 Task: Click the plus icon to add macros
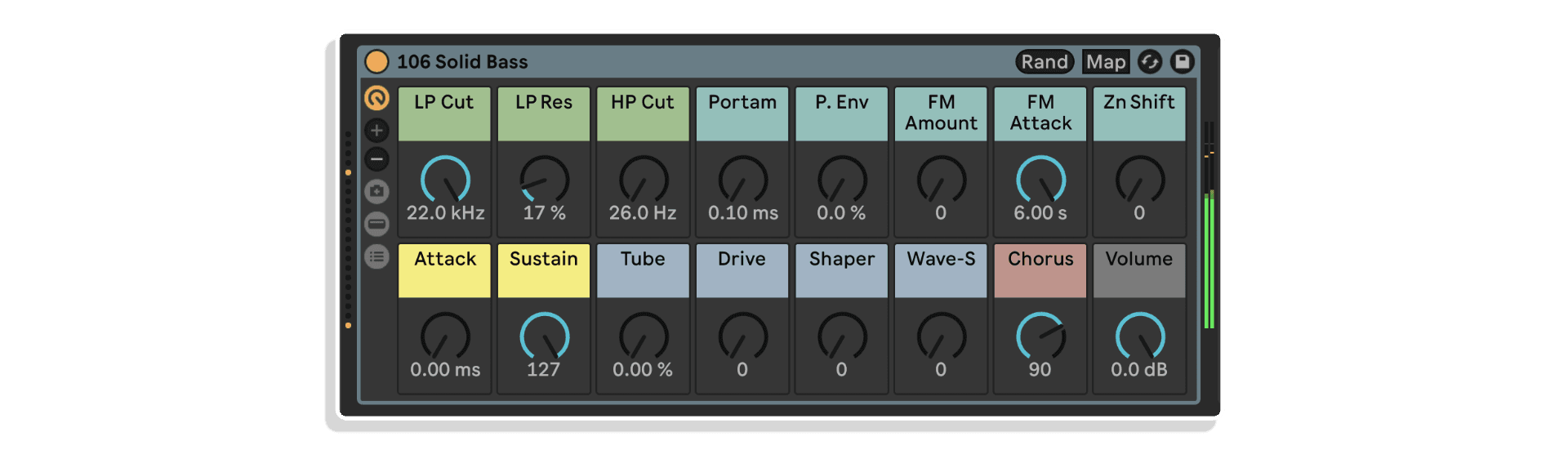click(x=376, y=130)
